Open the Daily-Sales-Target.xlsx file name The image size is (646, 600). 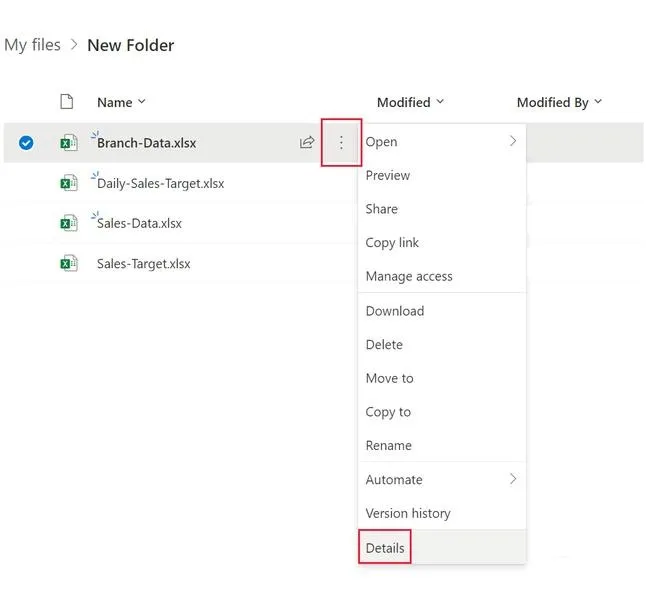pyautogui.click(x=160, y=183)
